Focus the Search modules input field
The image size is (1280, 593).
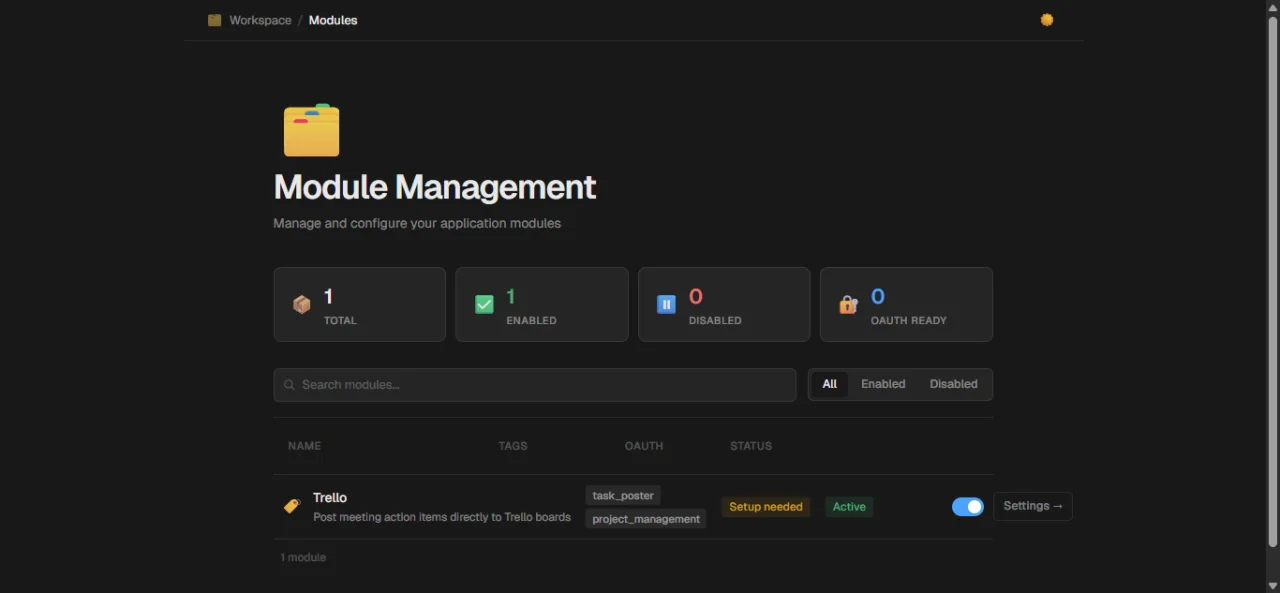[x=535, y=385]
